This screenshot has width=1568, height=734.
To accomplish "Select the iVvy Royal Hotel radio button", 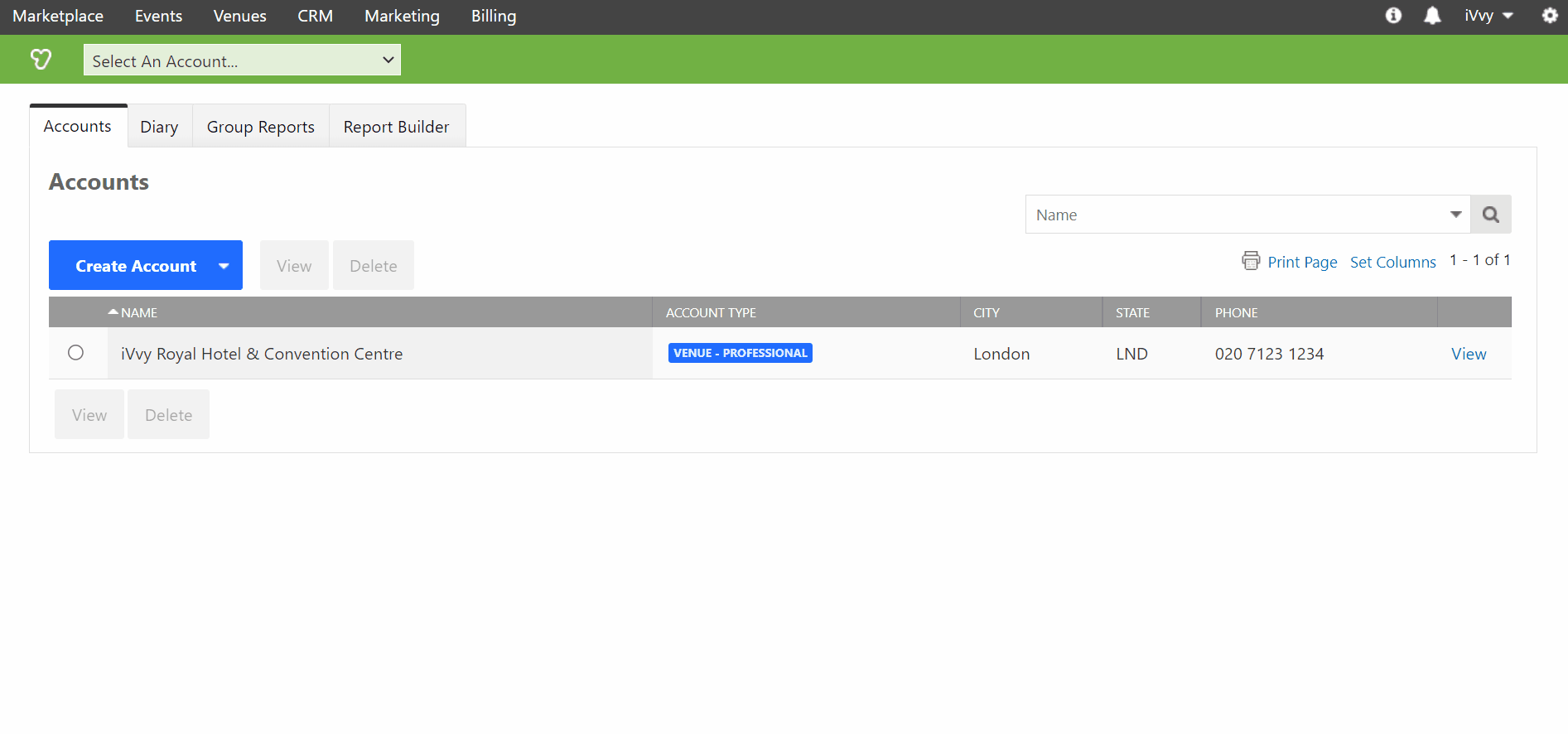I will [x=76, y=353].
